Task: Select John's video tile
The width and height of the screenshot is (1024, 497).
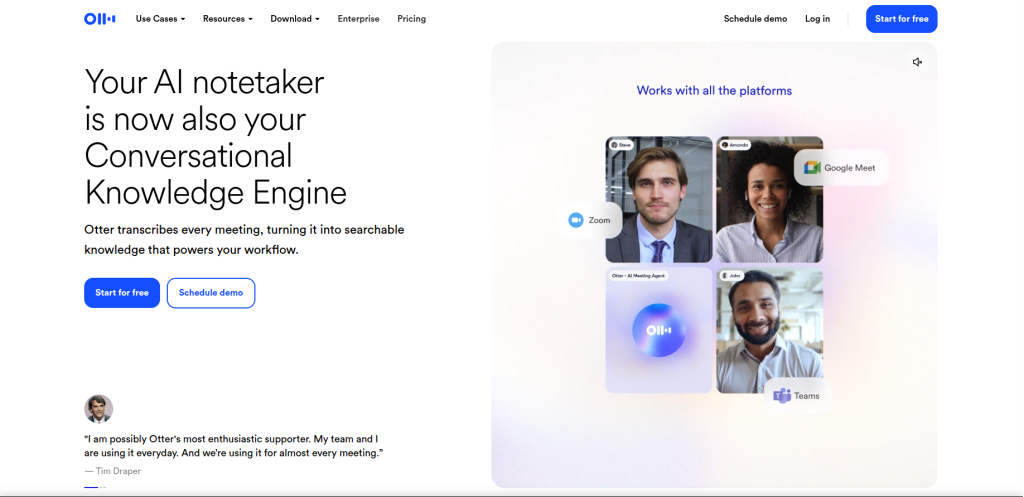Action: click(769, 330)
